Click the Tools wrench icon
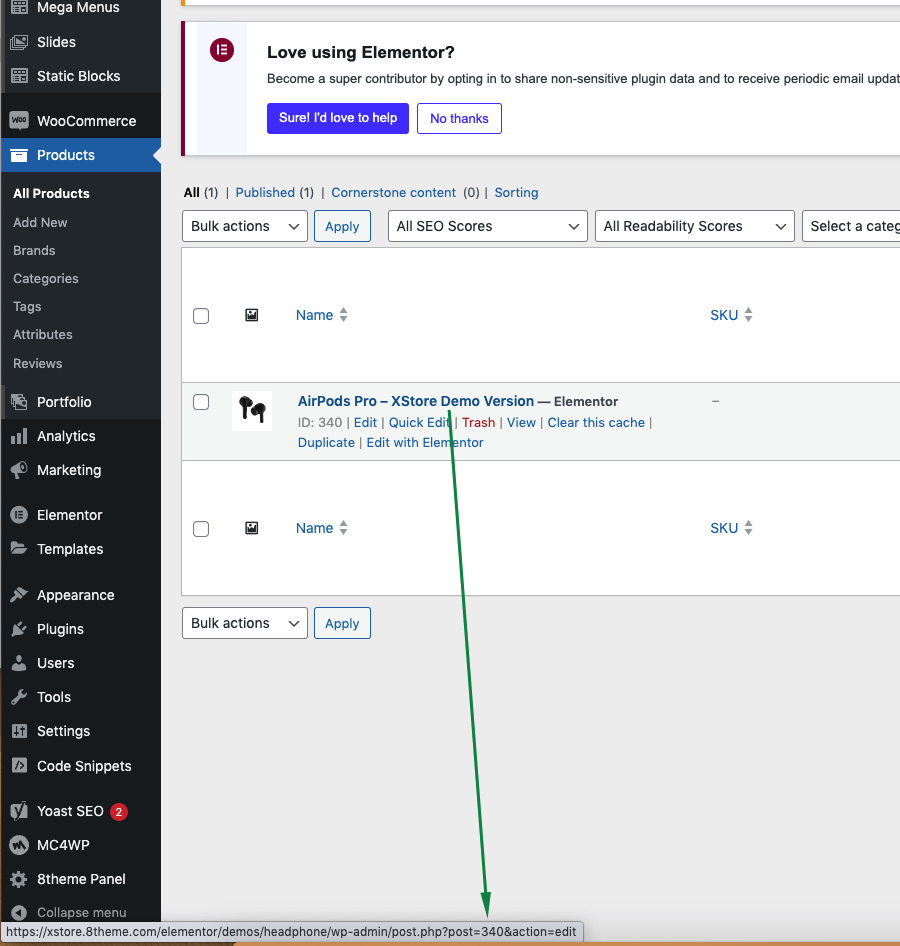The height and width of the screenshot is (946, 900). [19, 697]
